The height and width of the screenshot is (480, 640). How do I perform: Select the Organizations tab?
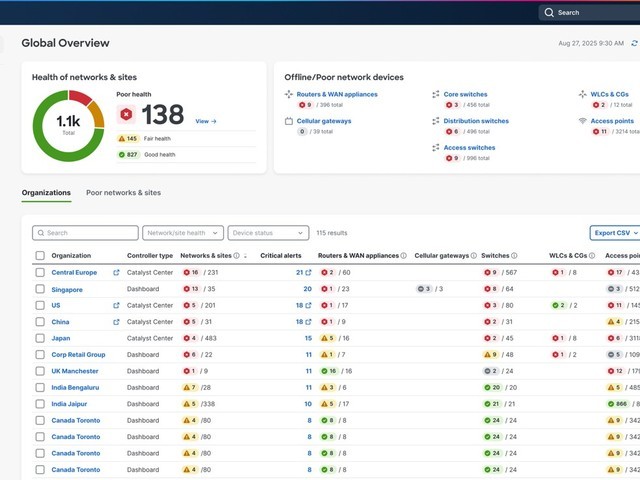[x=46, y=192]
